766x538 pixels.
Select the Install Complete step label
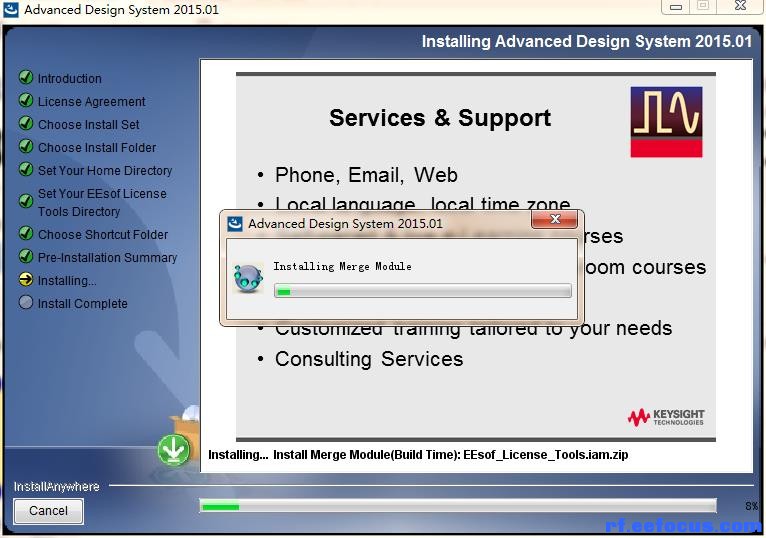[83, 303]
